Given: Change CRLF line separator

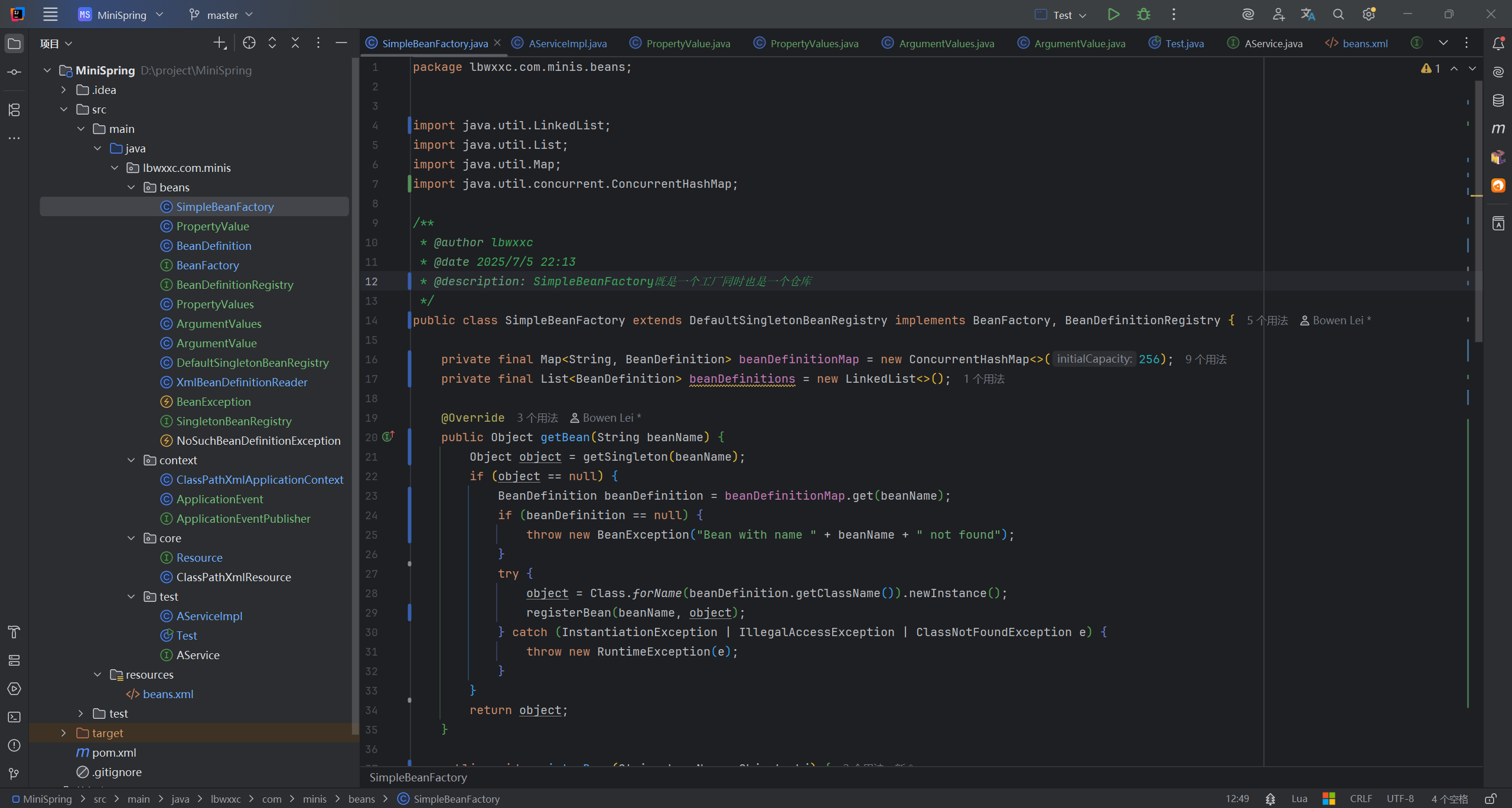Looking at the screenshot, I should coord(1361,799).
